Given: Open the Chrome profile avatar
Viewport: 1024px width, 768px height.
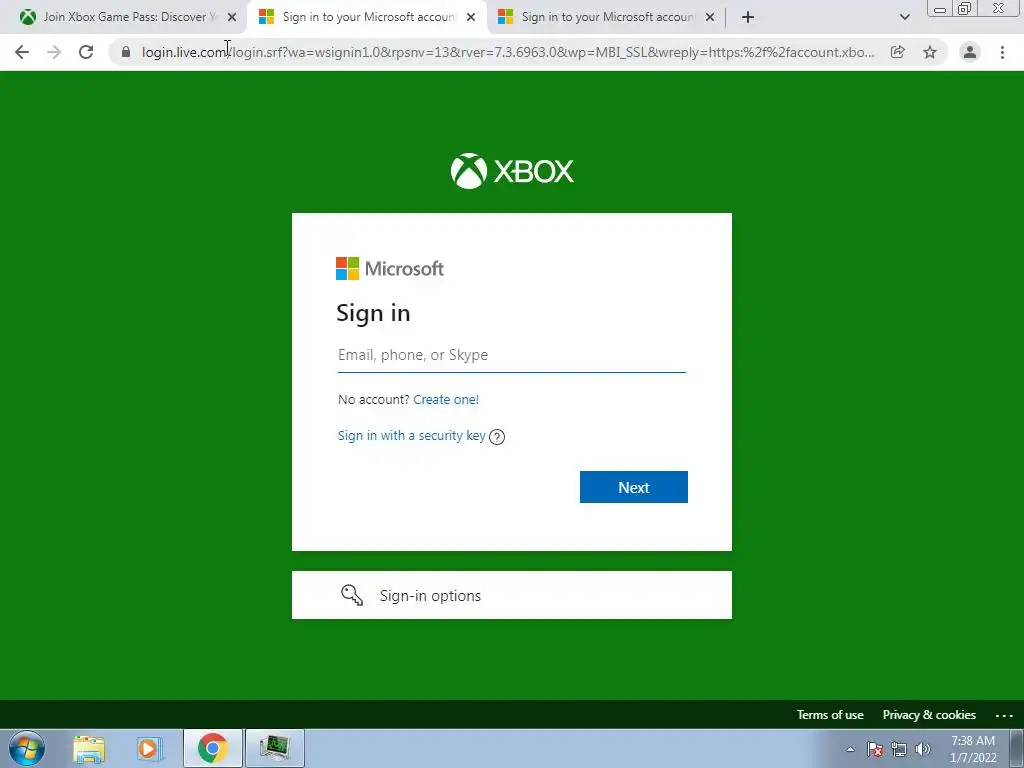Looking at the screenshot, I should (970, 52).
